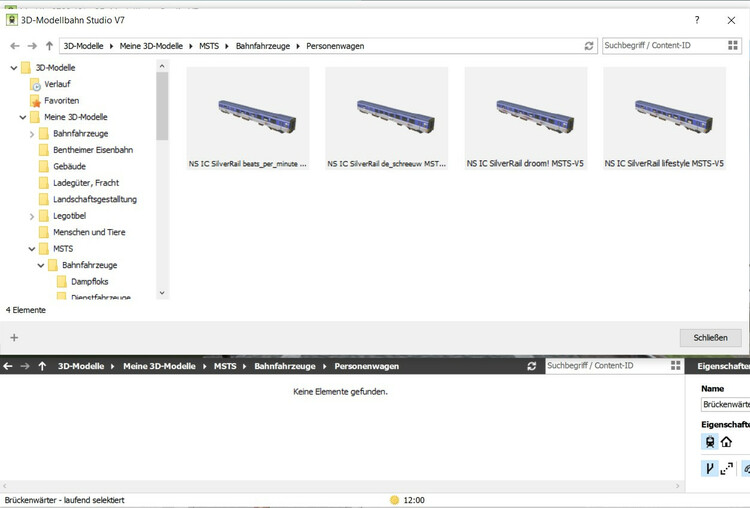This screenshot has height=508, width=750.
Task: Go up one folder in dialog
Action: (49, 46)
